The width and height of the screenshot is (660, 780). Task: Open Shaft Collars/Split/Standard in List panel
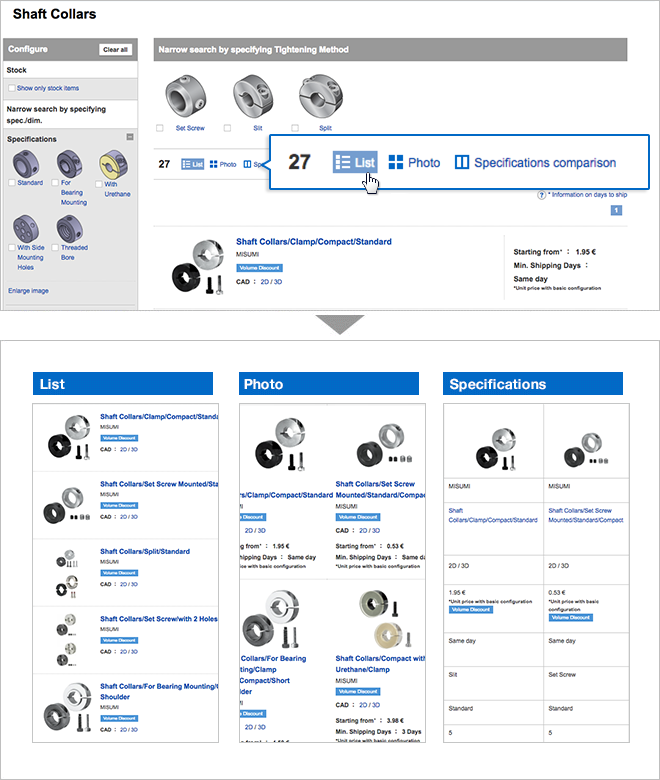(x=145, y=551)
